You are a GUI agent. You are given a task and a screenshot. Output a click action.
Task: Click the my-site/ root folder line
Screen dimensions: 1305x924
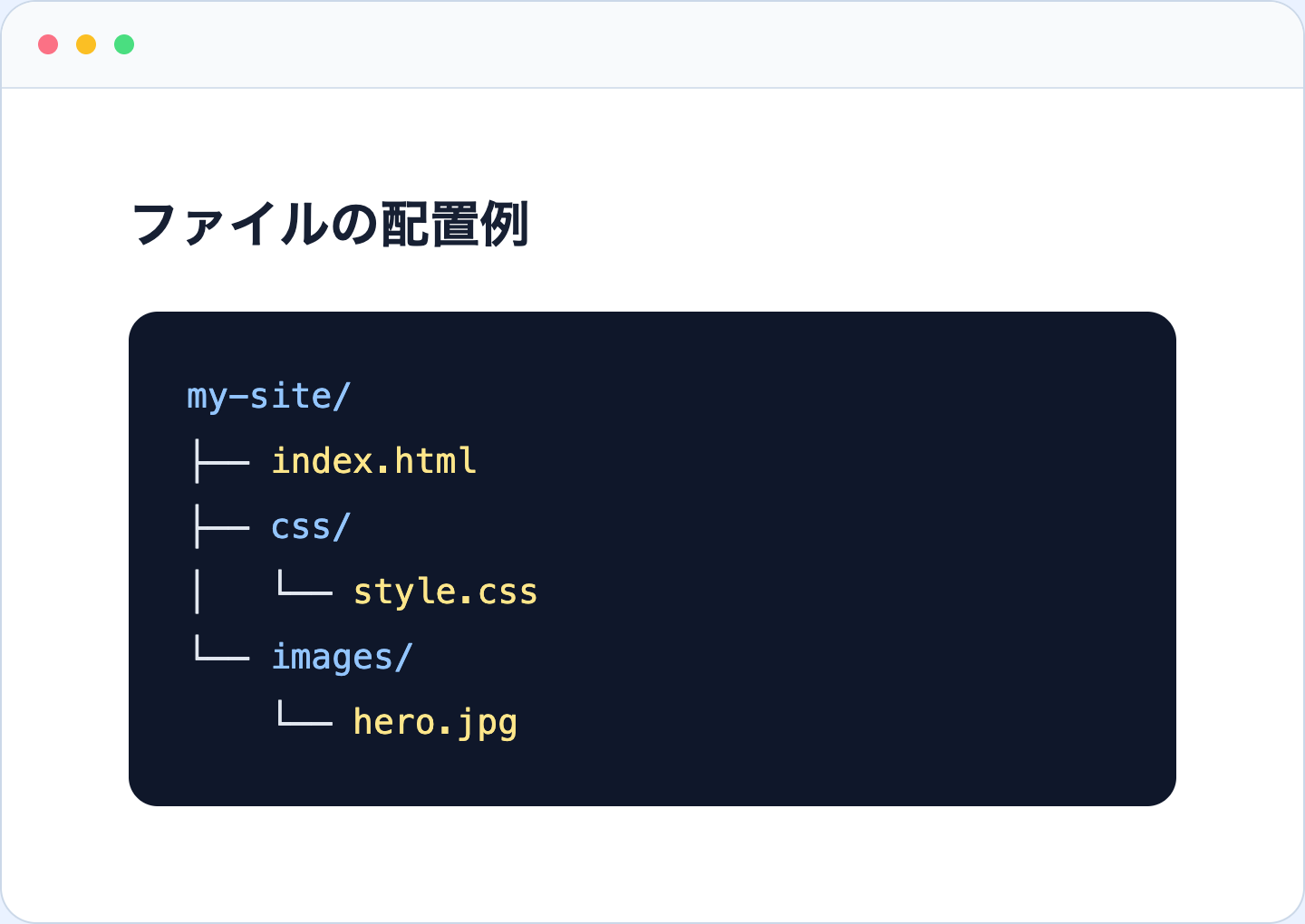pyautogui.click(x=269, y=396)
